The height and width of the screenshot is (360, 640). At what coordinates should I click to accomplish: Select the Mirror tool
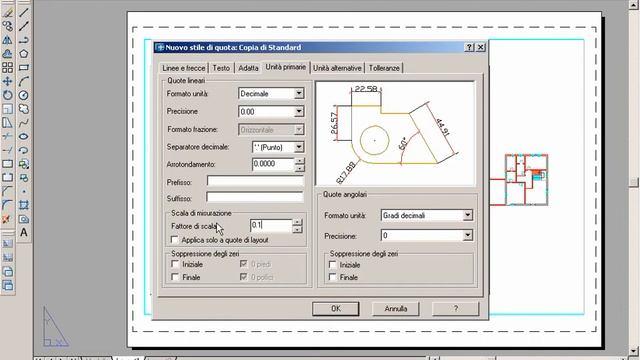7,40
